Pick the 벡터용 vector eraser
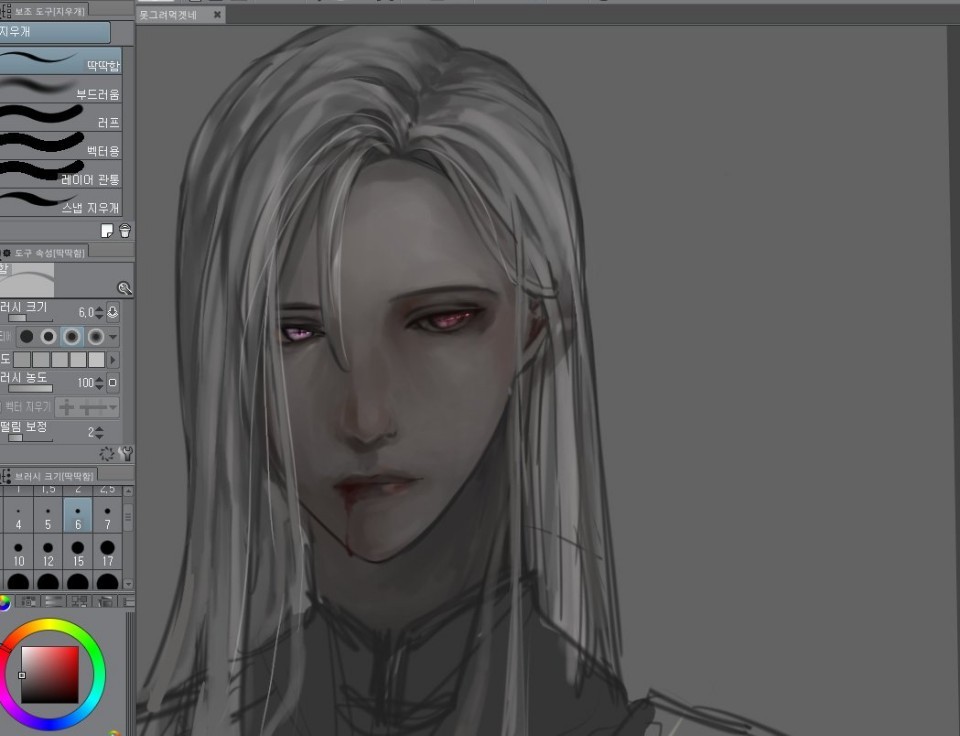Image resolution: width=960 pixels, height=736 pixels. click(x=60, y=148)
